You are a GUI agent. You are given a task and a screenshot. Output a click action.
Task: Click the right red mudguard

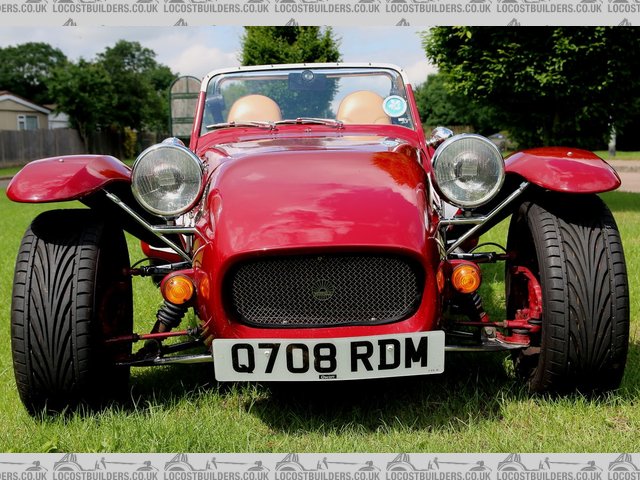[x=562, y=170]
